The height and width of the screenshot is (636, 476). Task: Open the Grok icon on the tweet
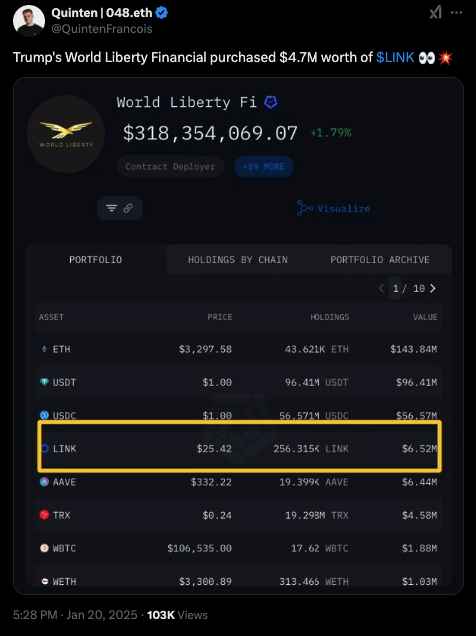click(435, 13)
